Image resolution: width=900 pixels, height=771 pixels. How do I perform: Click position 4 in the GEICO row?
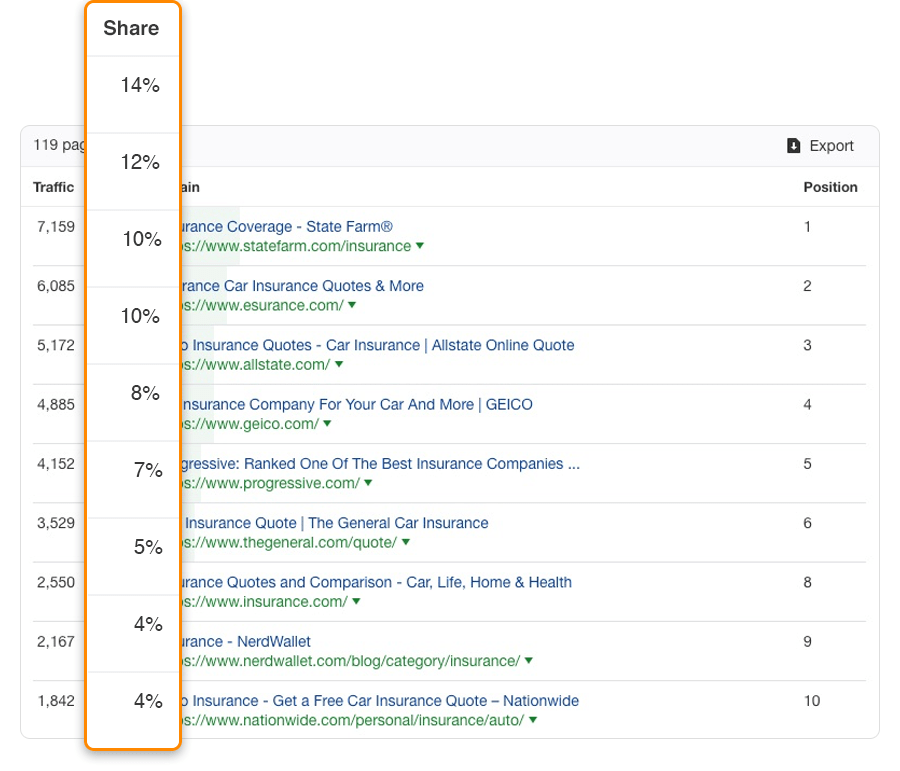tap(807, 405)
